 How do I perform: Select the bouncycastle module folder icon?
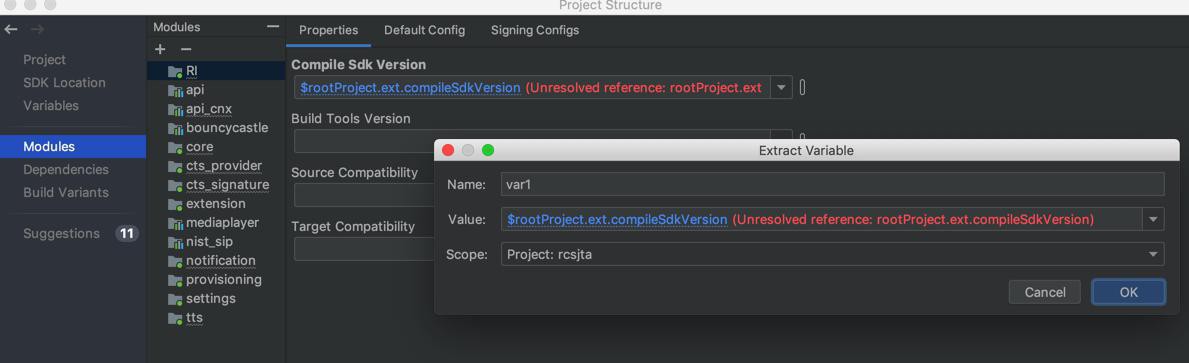175,129
